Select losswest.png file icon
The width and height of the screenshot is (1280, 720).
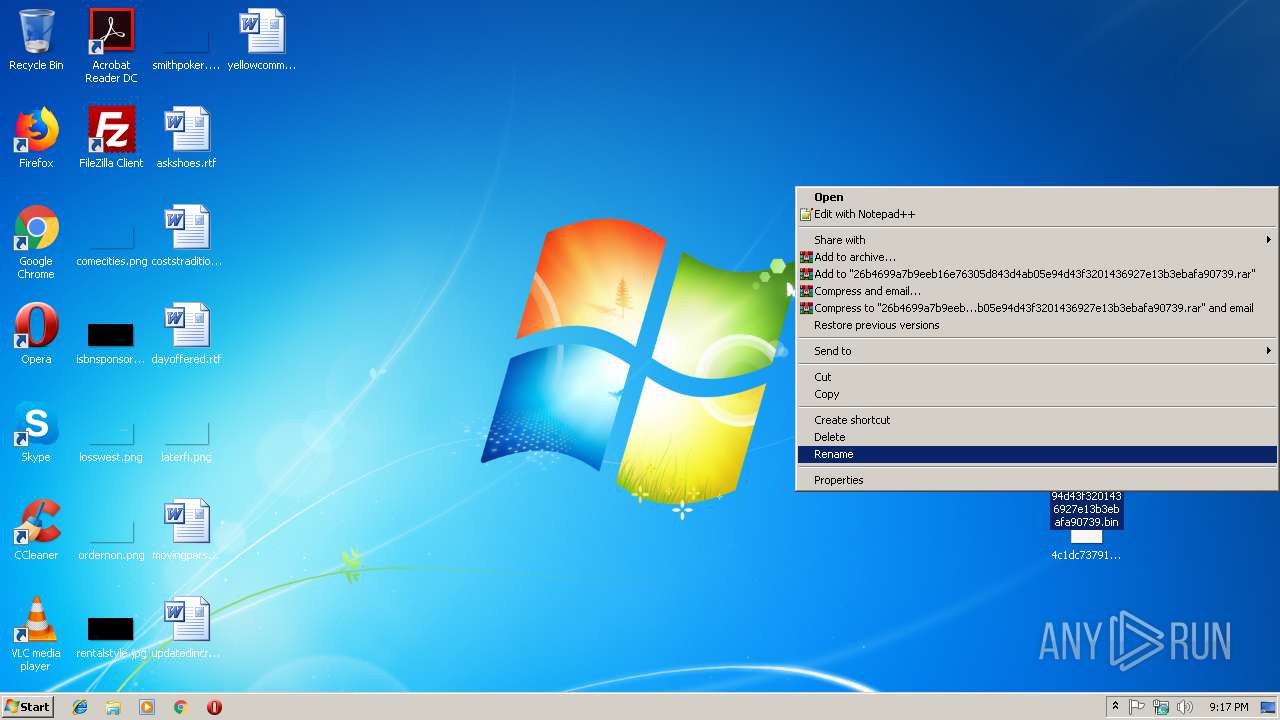point(111,441)
